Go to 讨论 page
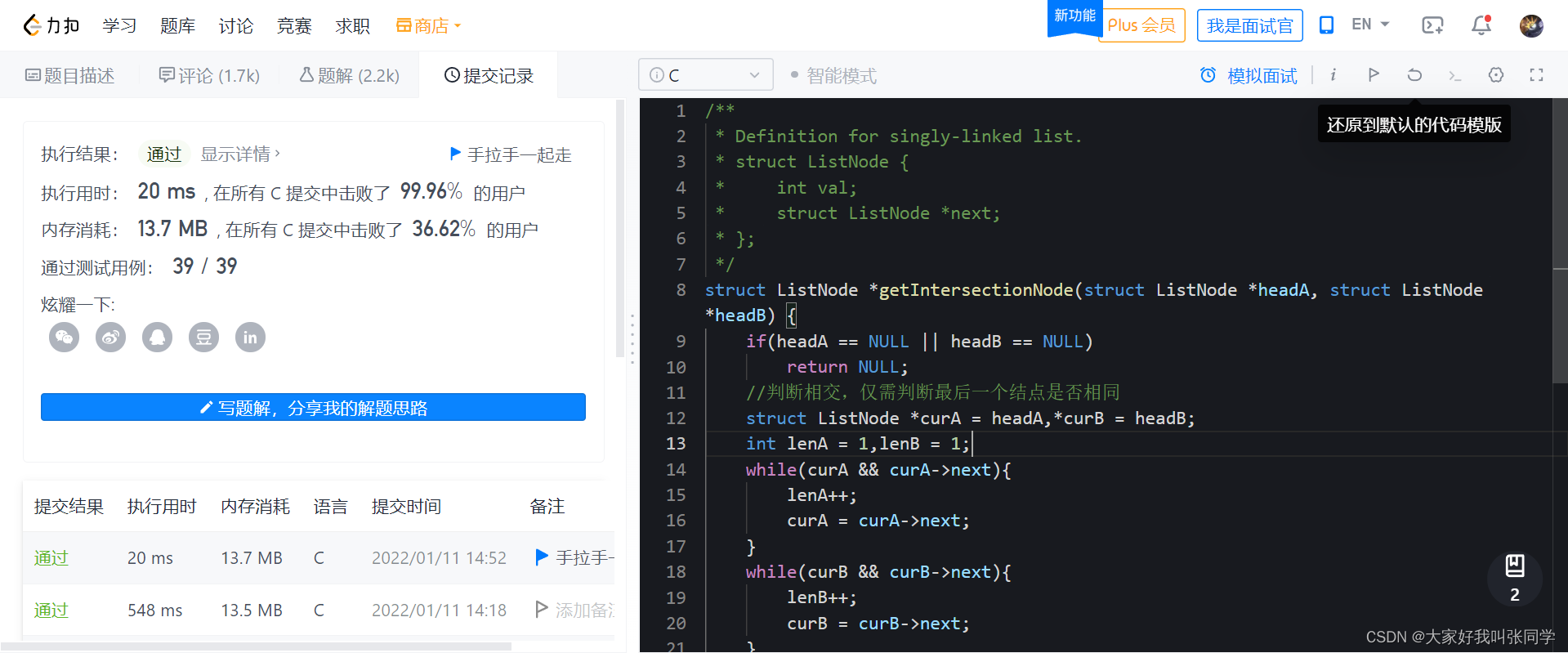The width and height of the screenshot is (1568, 653). click(236, 26)
